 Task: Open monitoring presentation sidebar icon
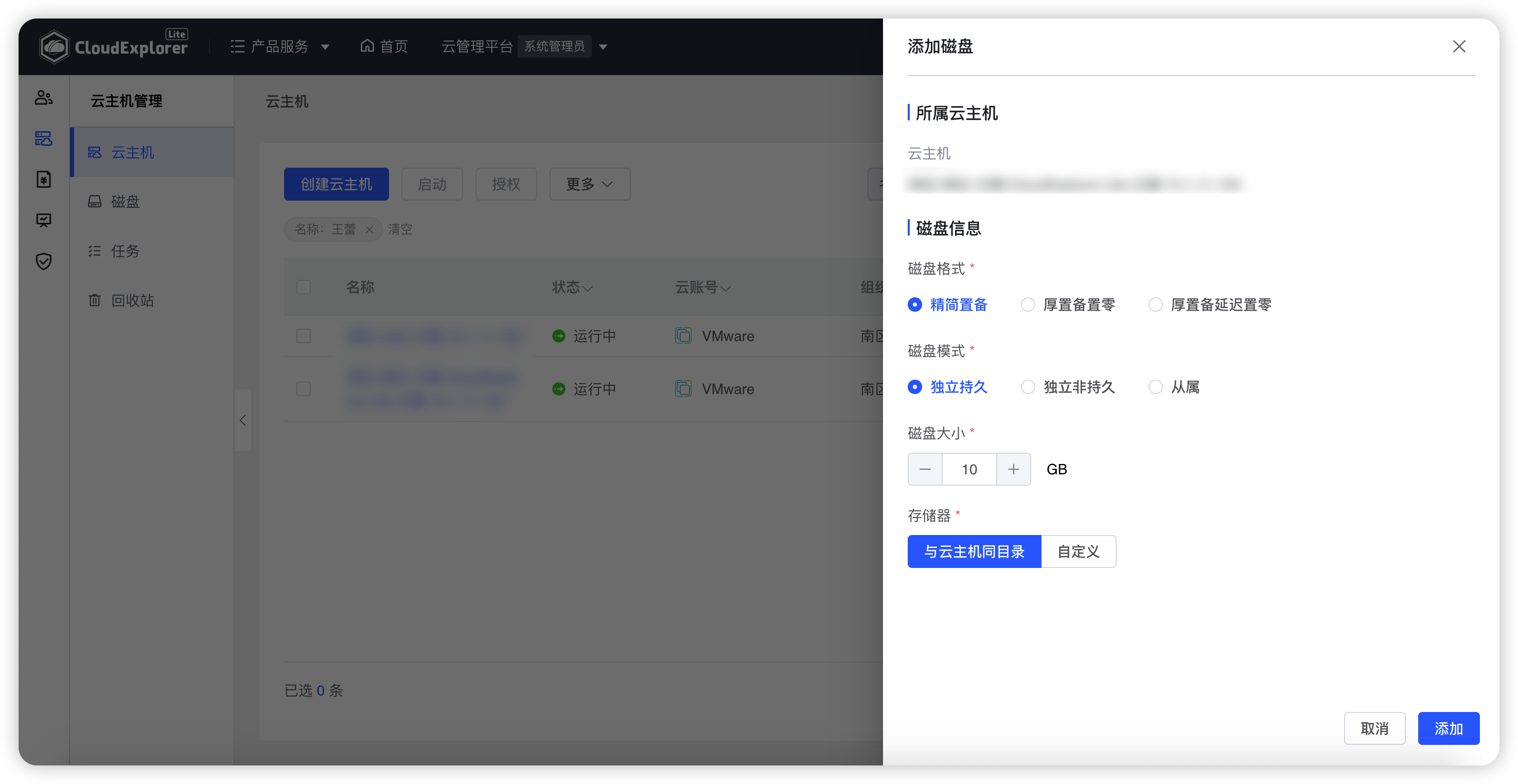[44, 220]
